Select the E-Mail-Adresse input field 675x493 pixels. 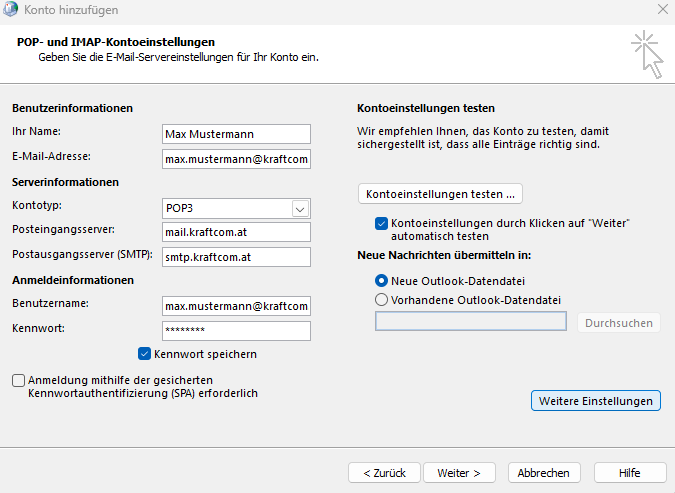point(236,159)
